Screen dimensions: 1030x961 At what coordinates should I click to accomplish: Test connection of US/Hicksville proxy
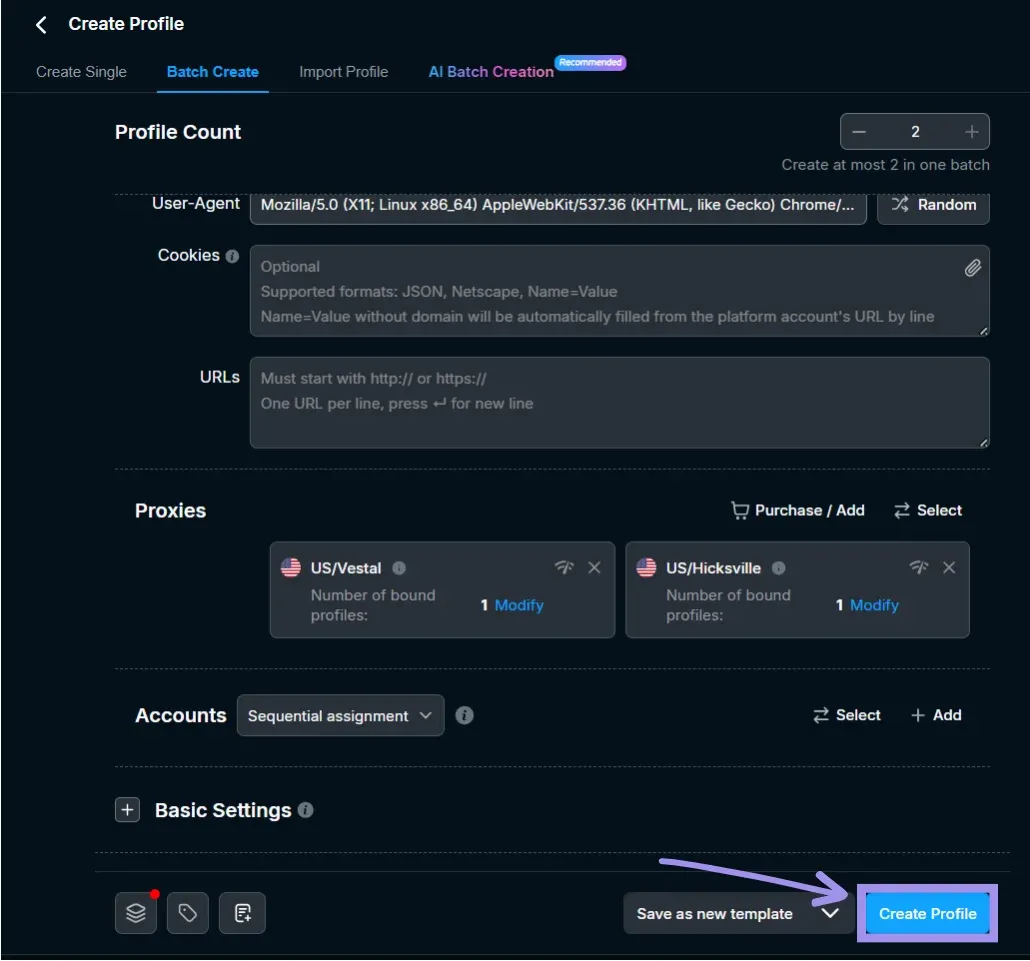click(918, 567)
